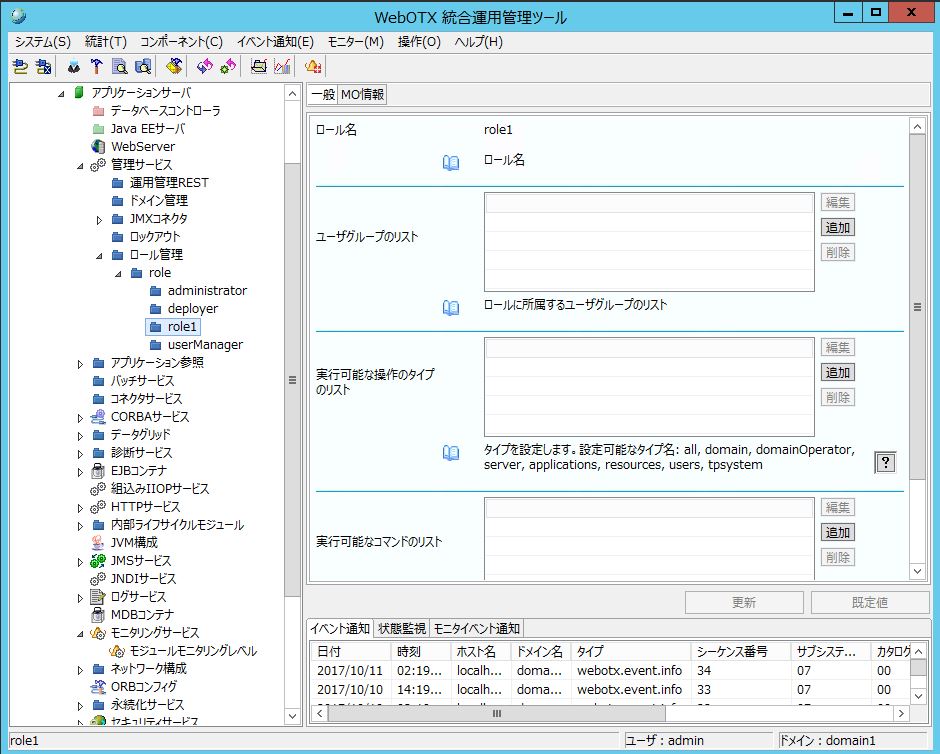Open the 統計(T) menu
Image resolution: width=940 pixels, height=754 pixels.
105,42
